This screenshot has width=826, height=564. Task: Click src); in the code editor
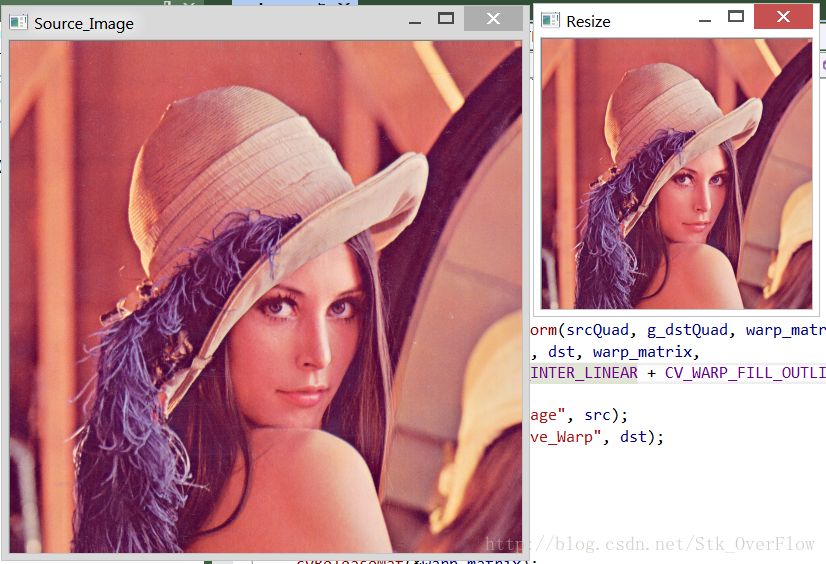pos(606,415)
